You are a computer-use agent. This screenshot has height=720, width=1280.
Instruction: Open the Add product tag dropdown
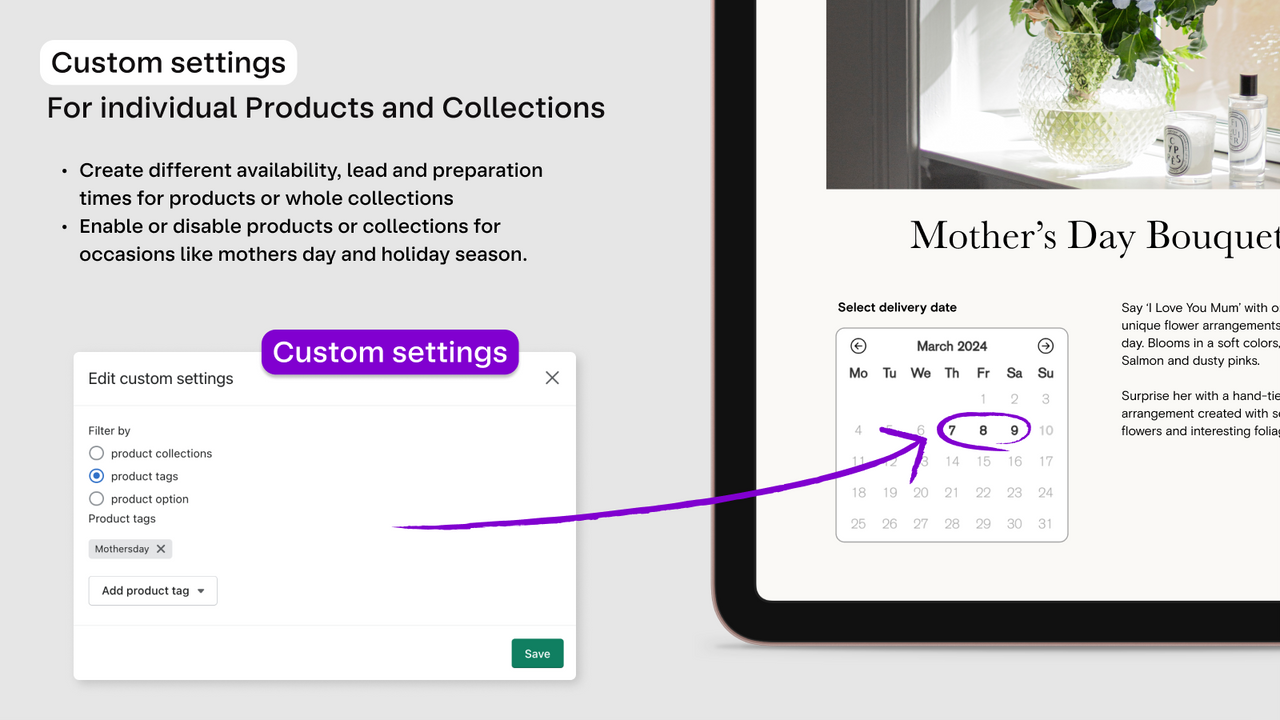[x=152, y=590]
